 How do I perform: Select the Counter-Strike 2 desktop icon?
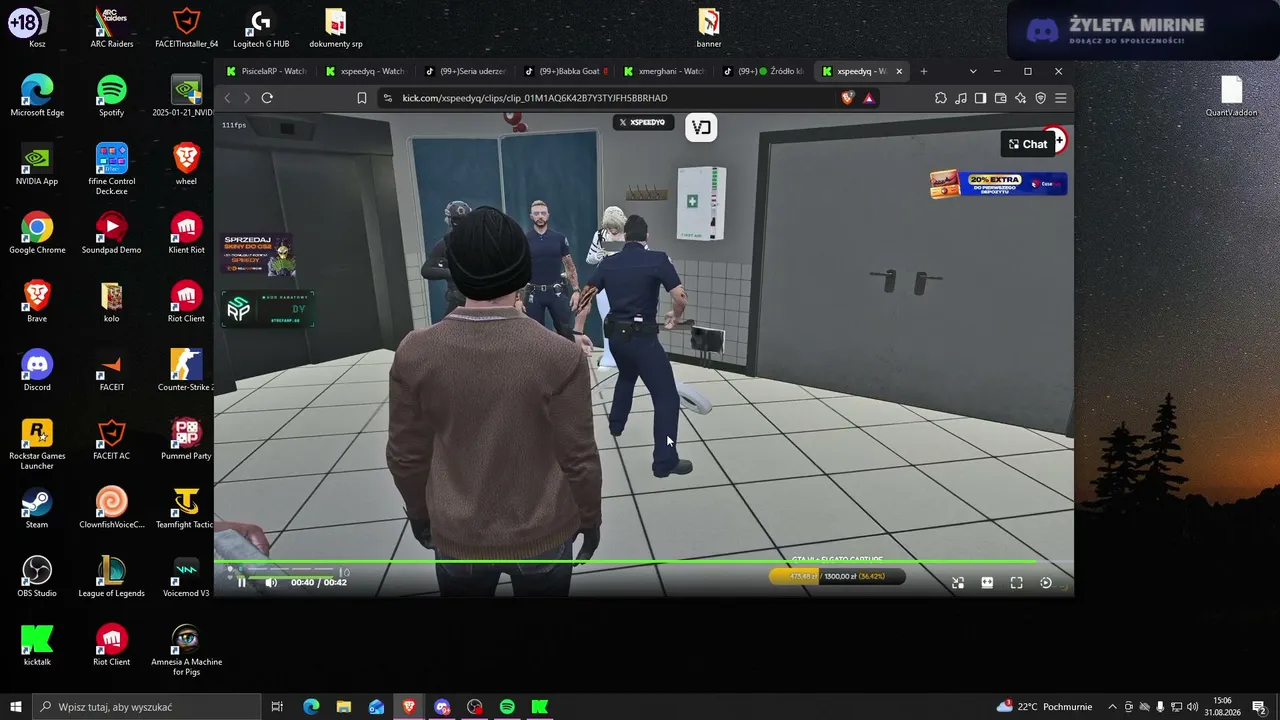[185, 370]
